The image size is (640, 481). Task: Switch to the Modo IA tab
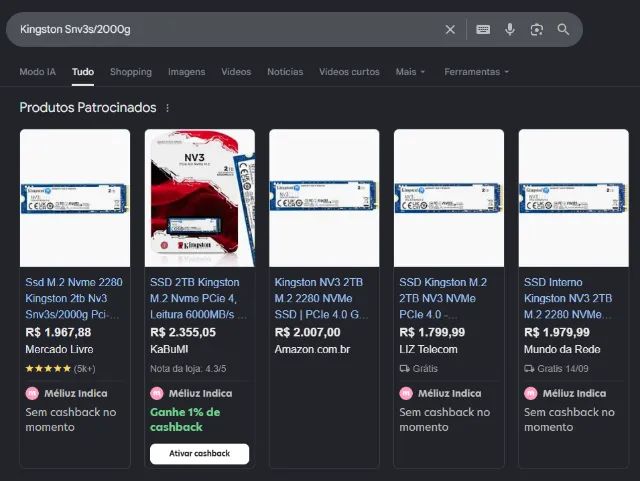tap(38, 72)
